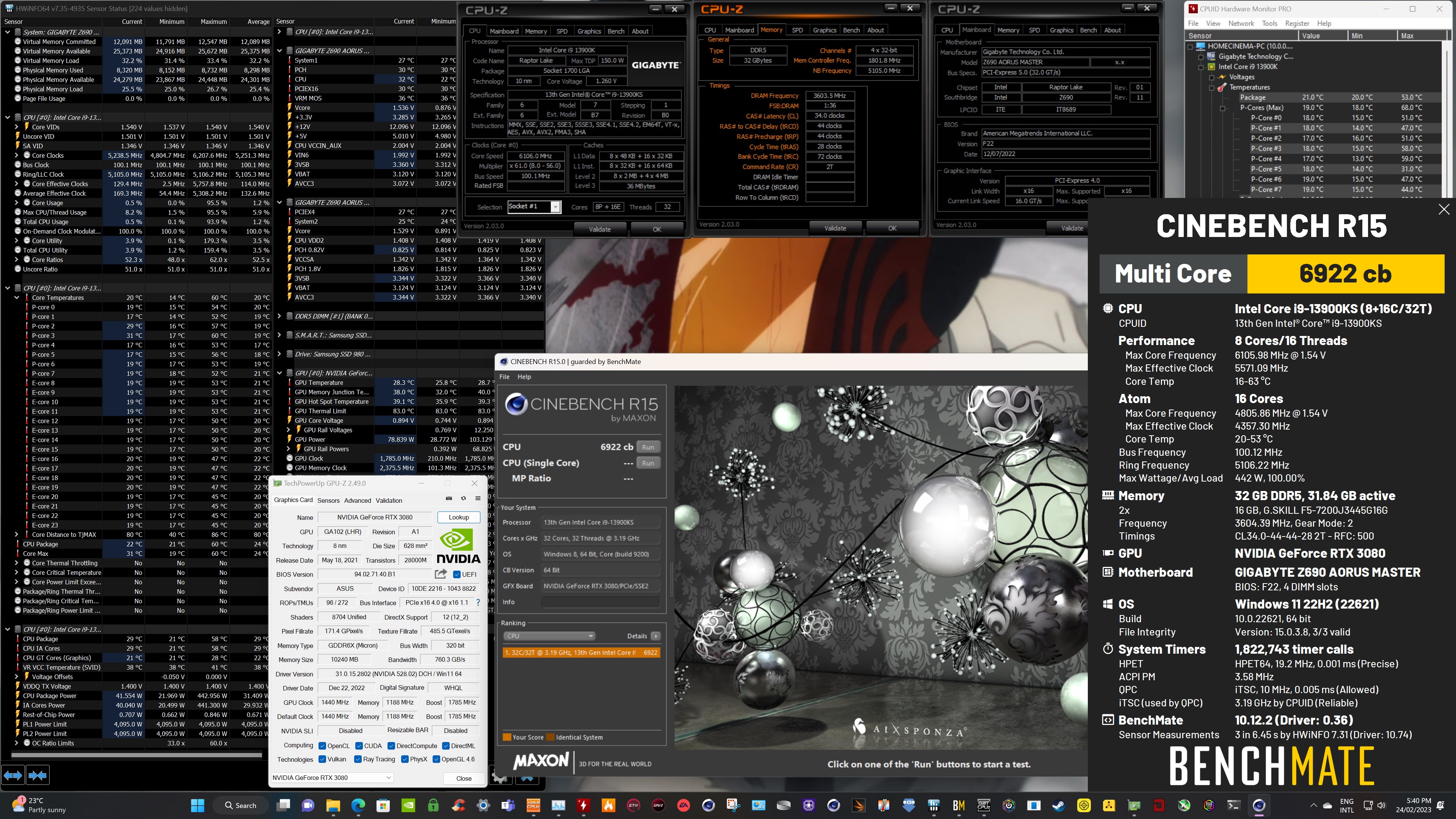1456x819 pixels.
Task: Run Cinebench CPU multi-core test
Action: coord(648,447)
